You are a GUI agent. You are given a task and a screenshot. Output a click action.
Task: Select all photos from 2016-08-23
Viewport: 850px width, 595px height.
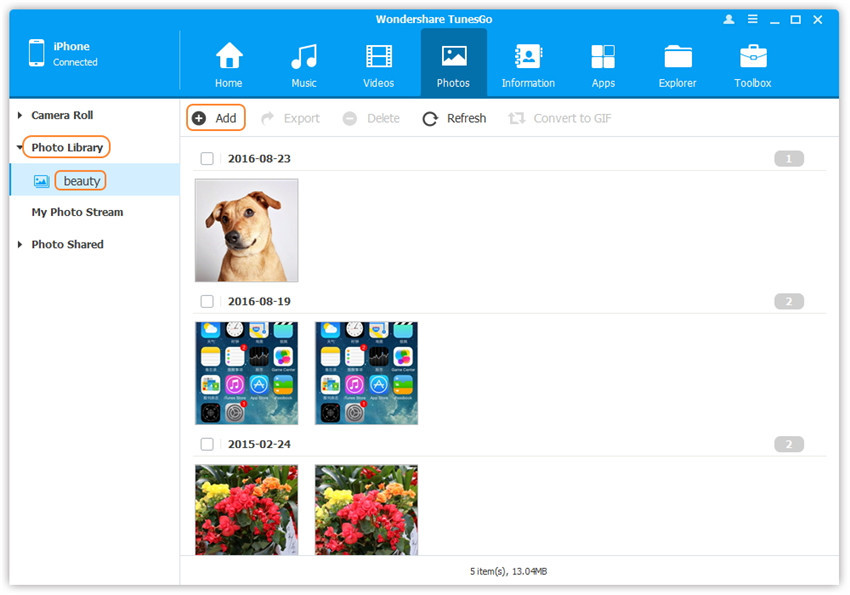[x=207, y=159]
